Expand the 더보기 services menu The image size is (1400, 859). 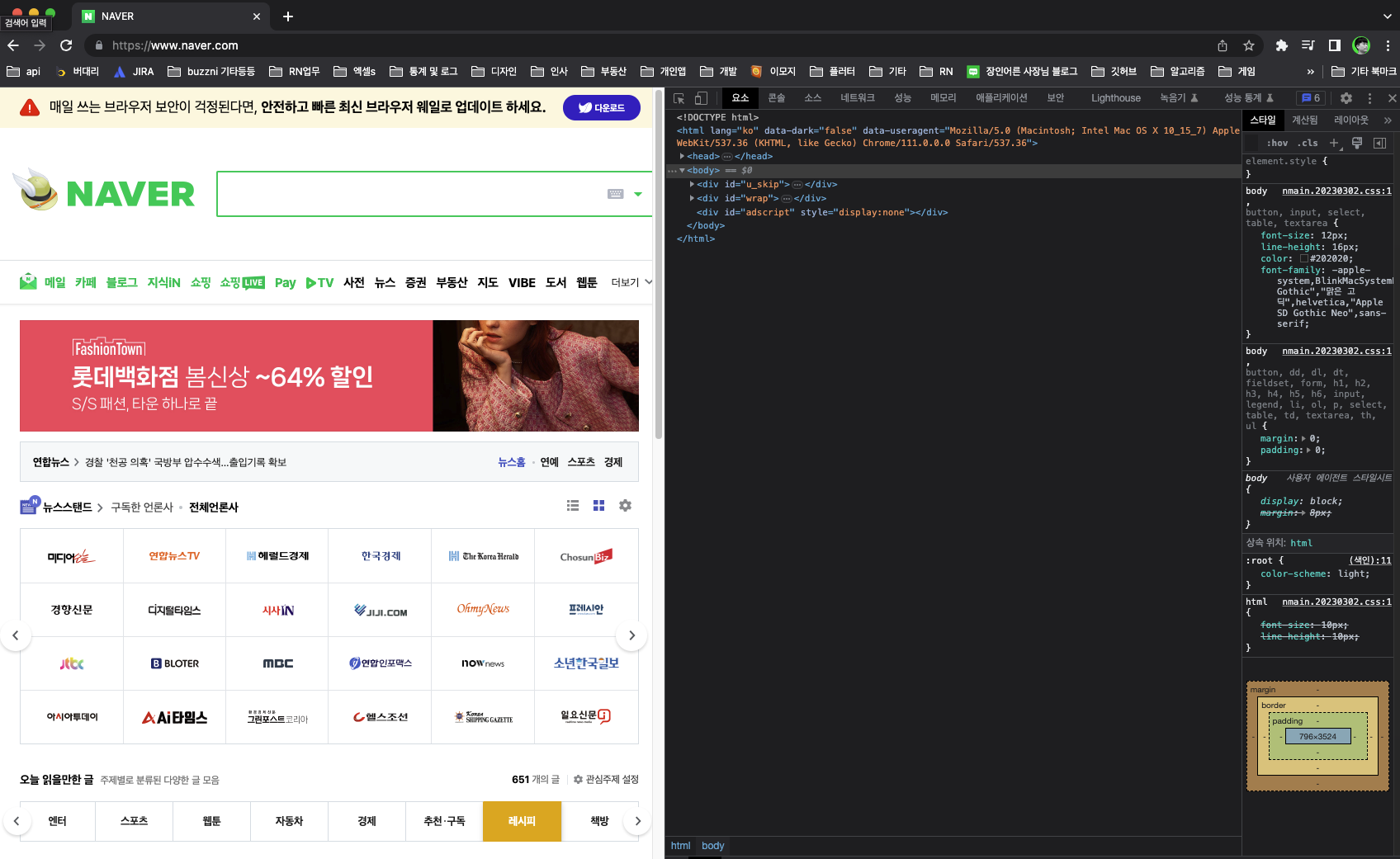coord(631,282)
